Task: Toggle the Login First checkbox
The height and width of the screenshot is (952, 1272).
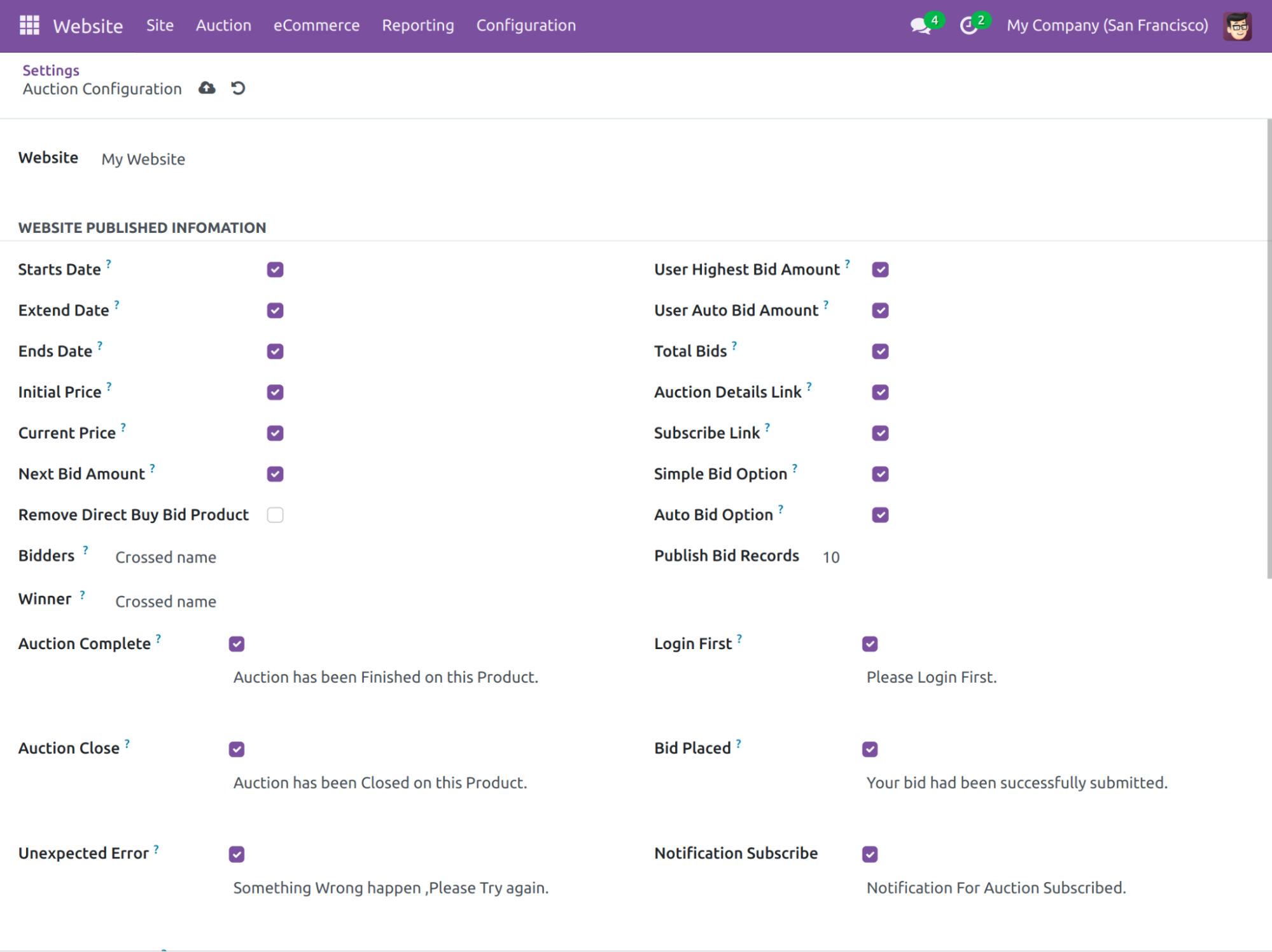Action: point(870,644)
